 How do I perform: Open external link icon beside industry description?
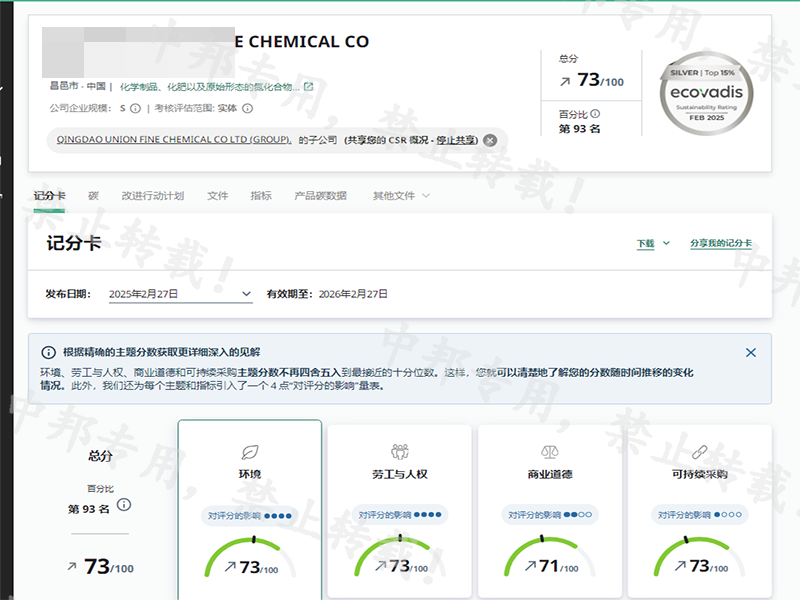[x=309, y=87]
